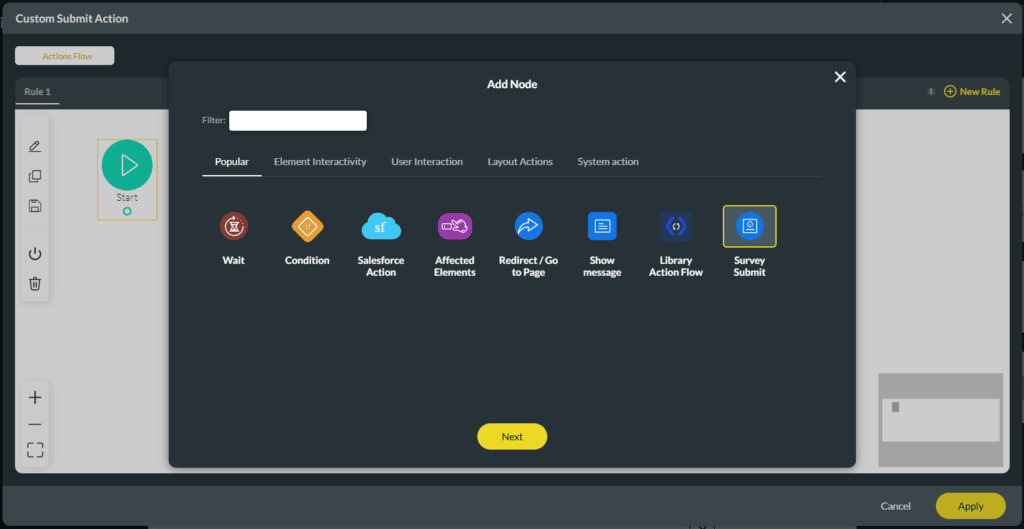Add a New Rule
Image resolution: width=1024 pixels, height=529 pixels.
pos(971,92)
